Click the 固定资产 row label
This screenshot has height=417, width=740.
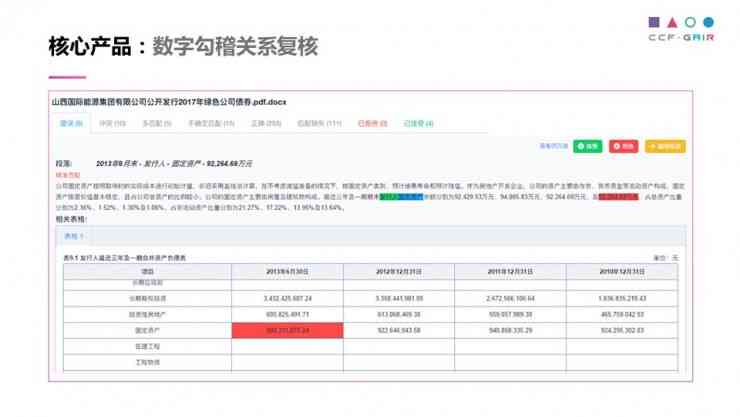[x=147, y=331]
